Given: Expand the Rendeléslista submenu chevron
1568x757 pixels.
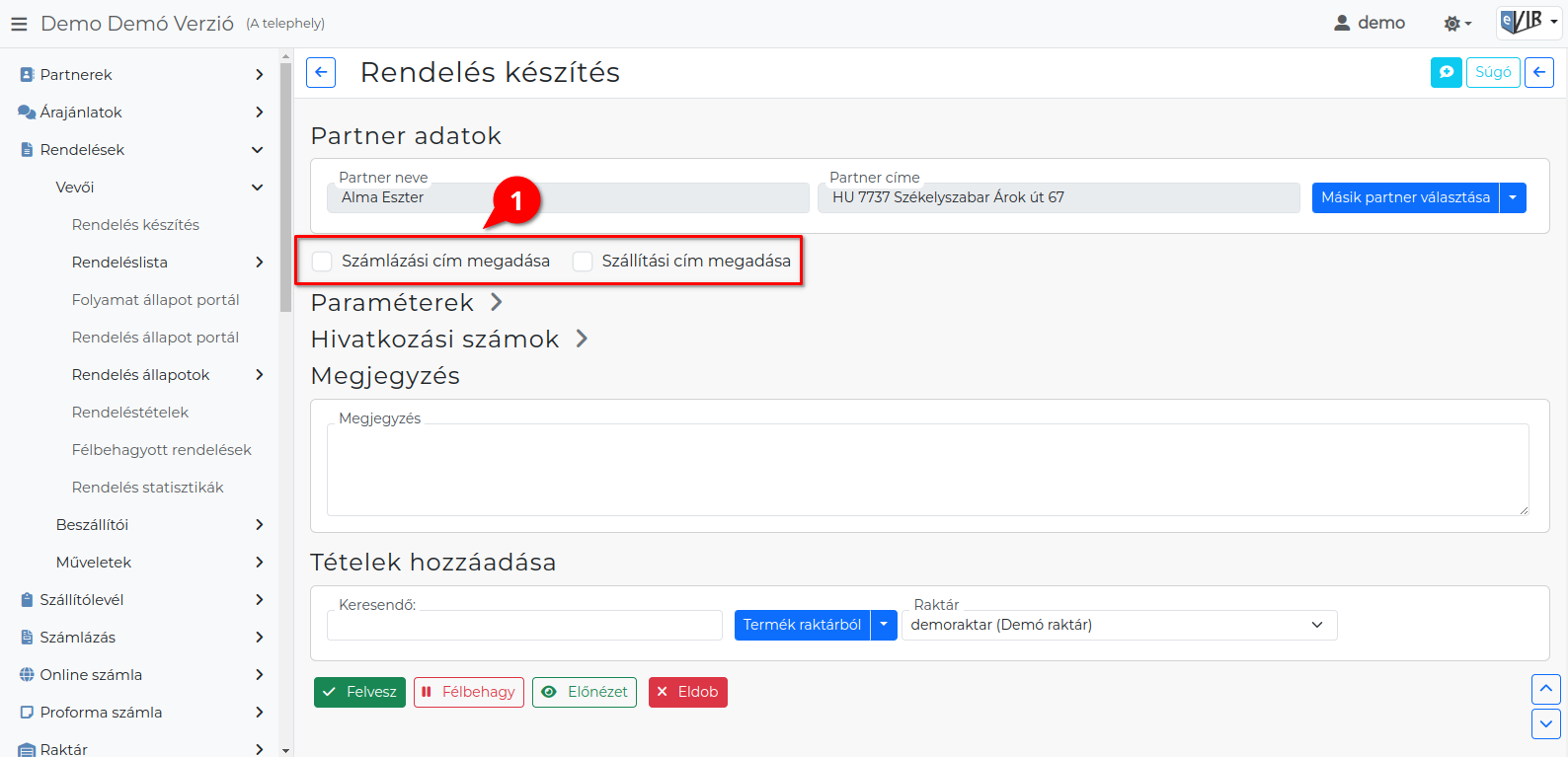Looking at the screenshot, I should 259,263.
